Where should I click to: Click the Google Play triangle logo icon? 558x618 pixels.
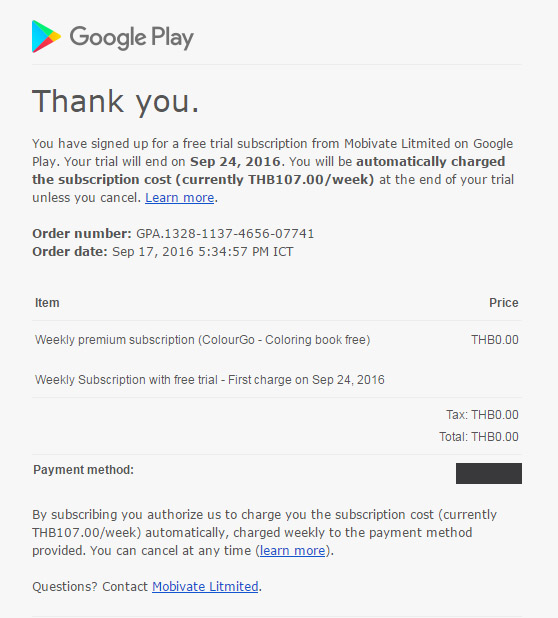pyautogui.click(x=46, y=36)
